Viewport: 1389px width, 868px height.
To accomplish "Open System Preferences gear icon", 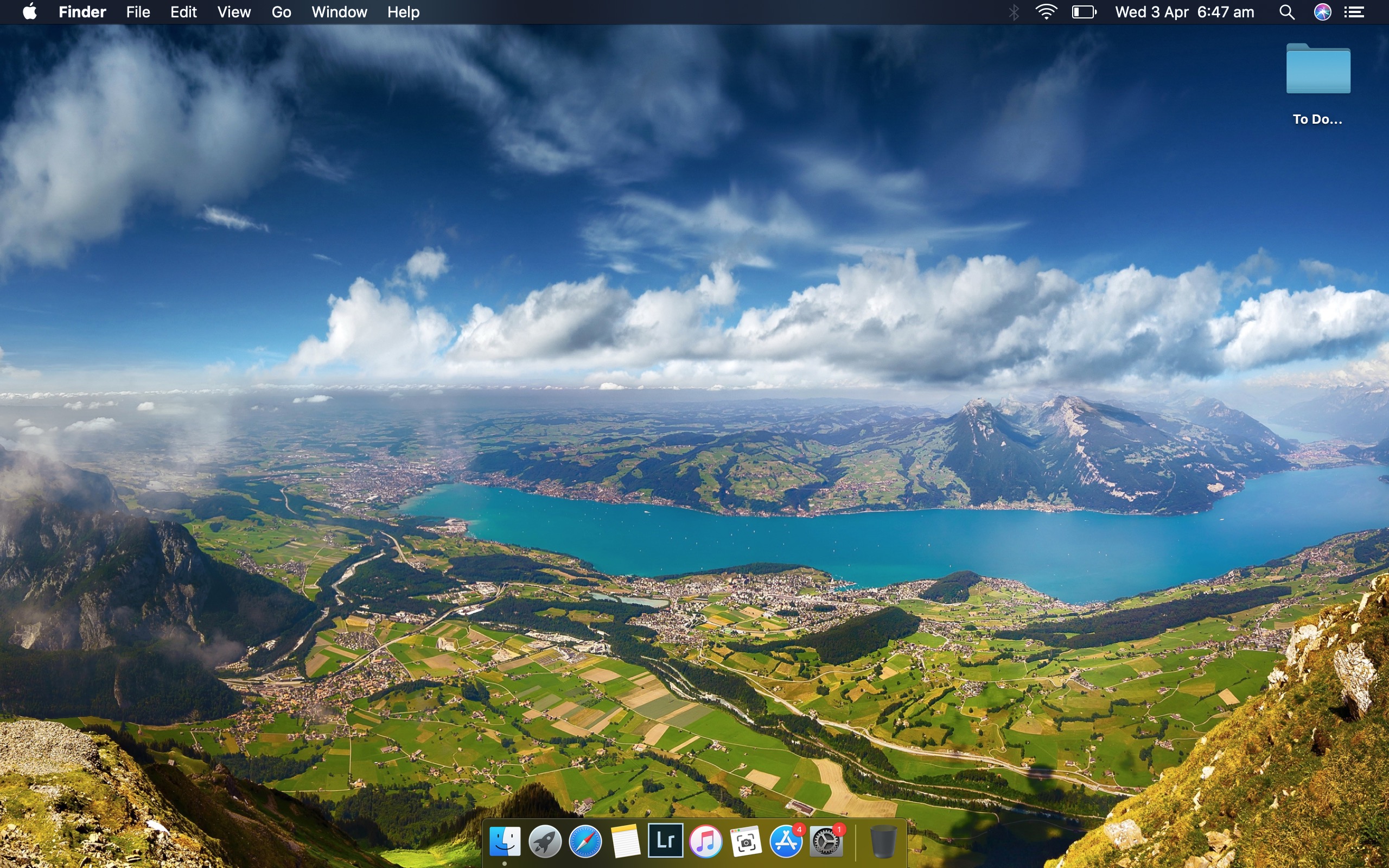I will coord(826,841).
